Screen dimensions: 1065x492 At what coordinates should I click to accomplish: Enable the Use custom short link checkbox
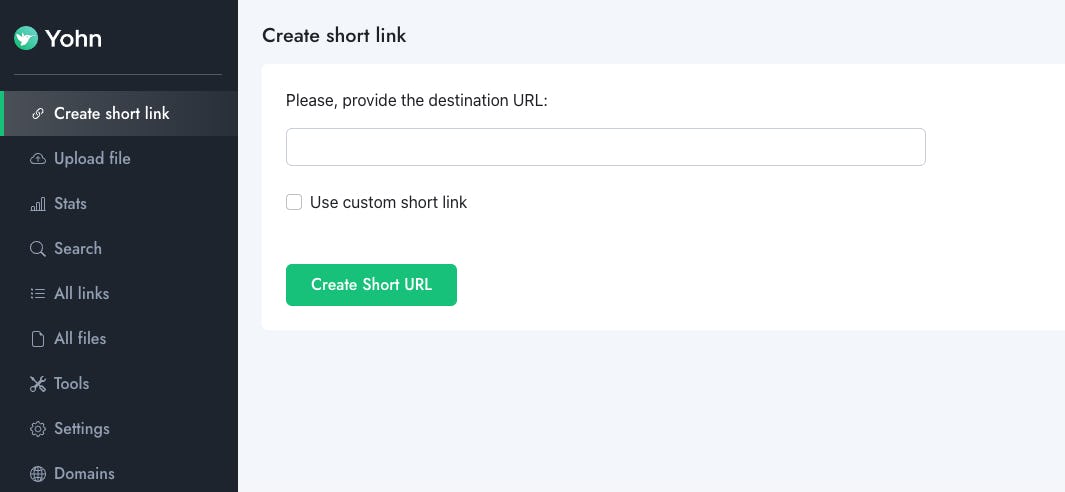coord(294,202)
